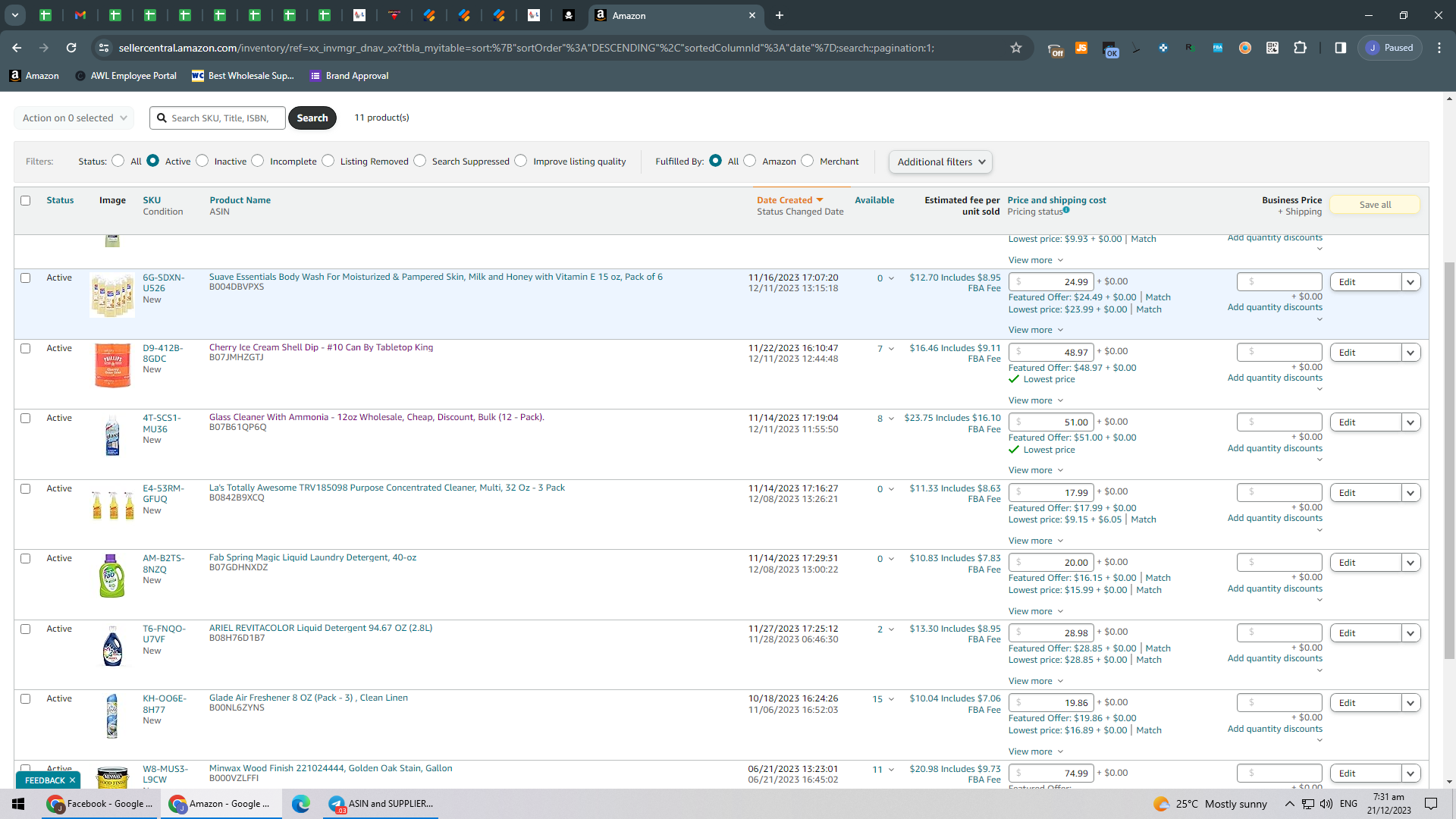Image resolution: width=1456 pixels, height=819 pixels.
Task: Expand available quantity for Cherry Ice Cream row
Action: (891, 349)
